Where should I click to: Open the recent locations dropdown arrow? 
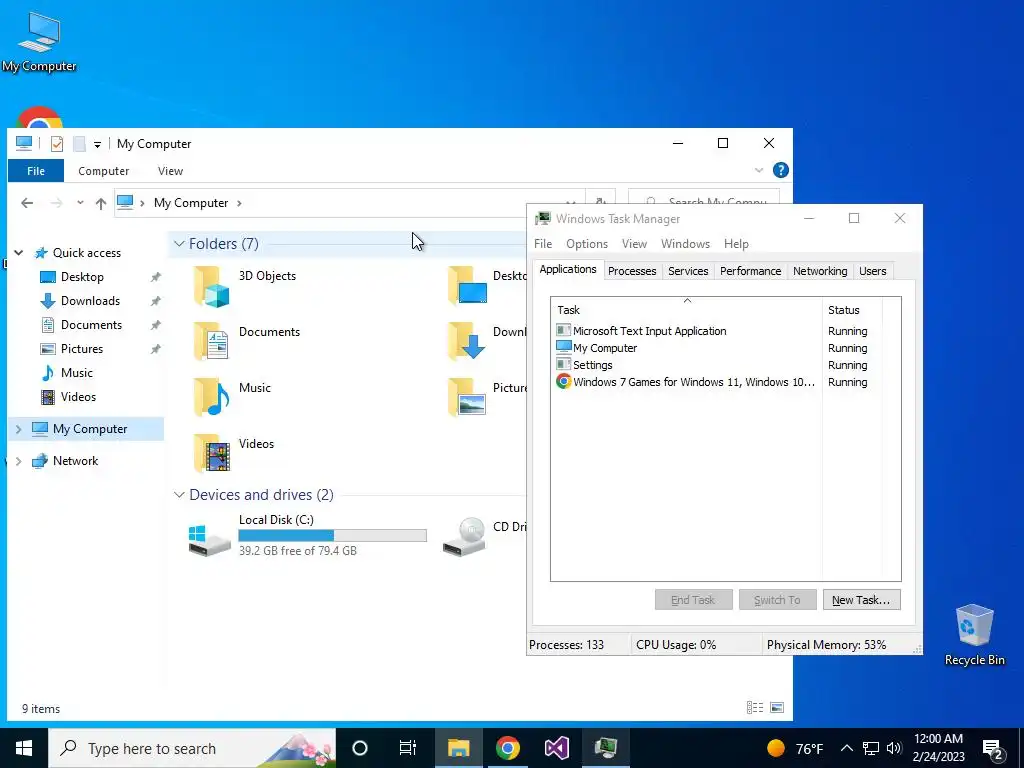tap(80, 202)
